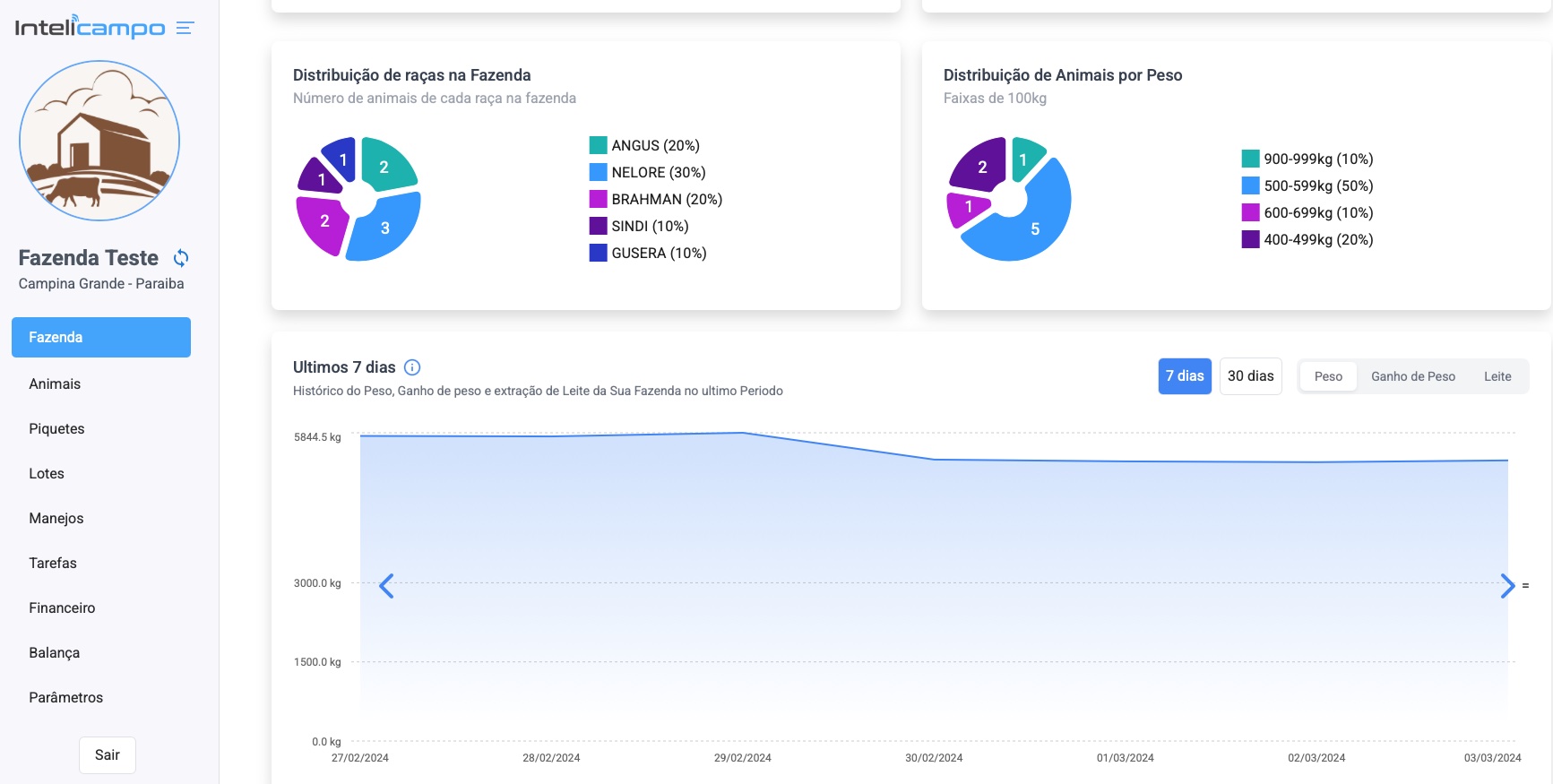Collapse sidebar with the hamburger menu icon

pos(185,29)
